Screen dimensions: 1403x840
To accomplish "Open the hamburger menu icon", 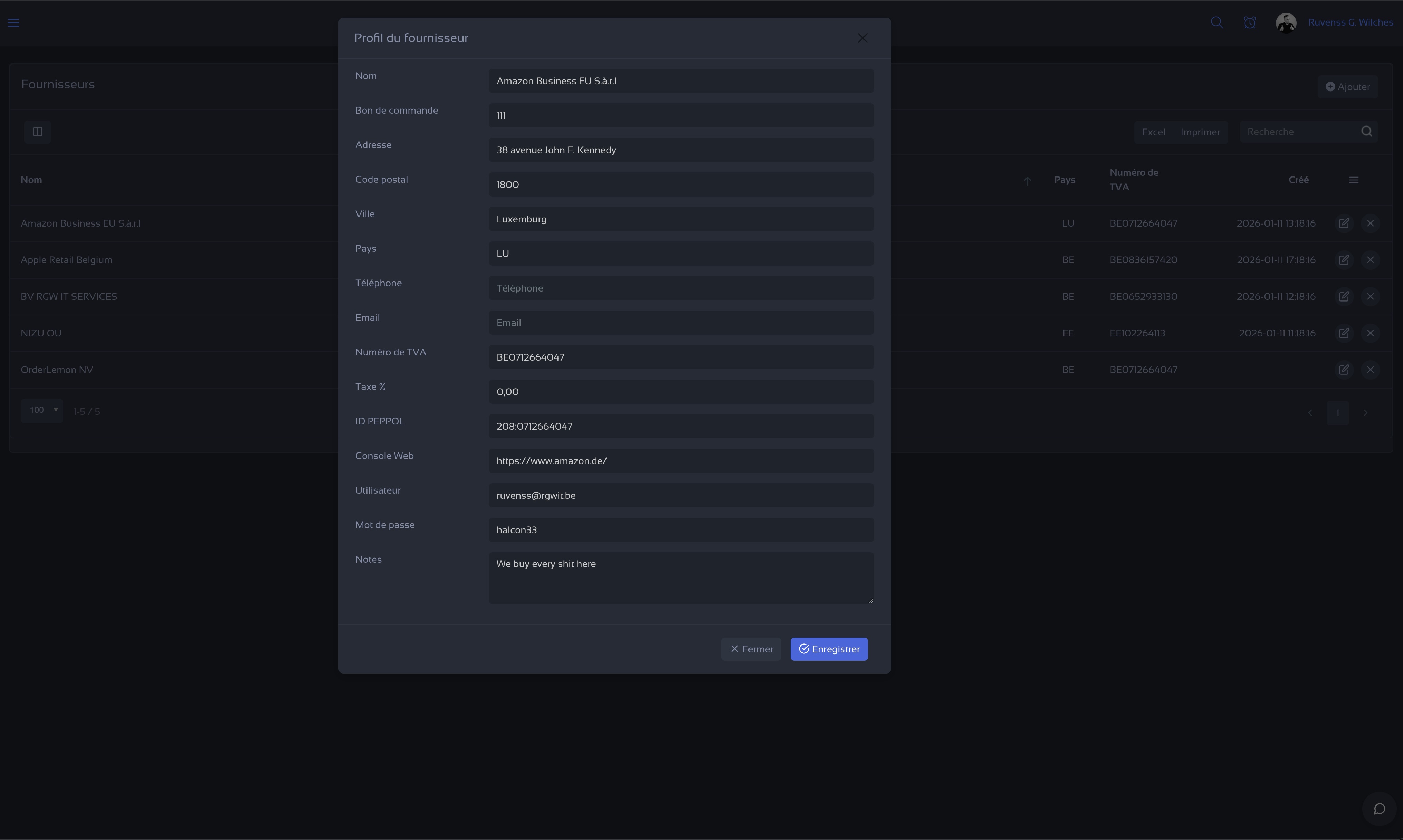I will 13,23.
